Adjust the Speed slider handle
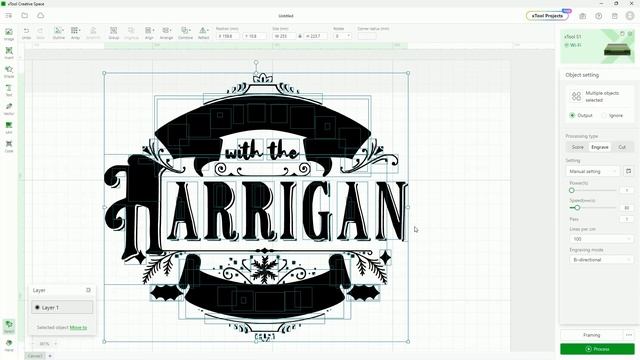 [577, 208]
